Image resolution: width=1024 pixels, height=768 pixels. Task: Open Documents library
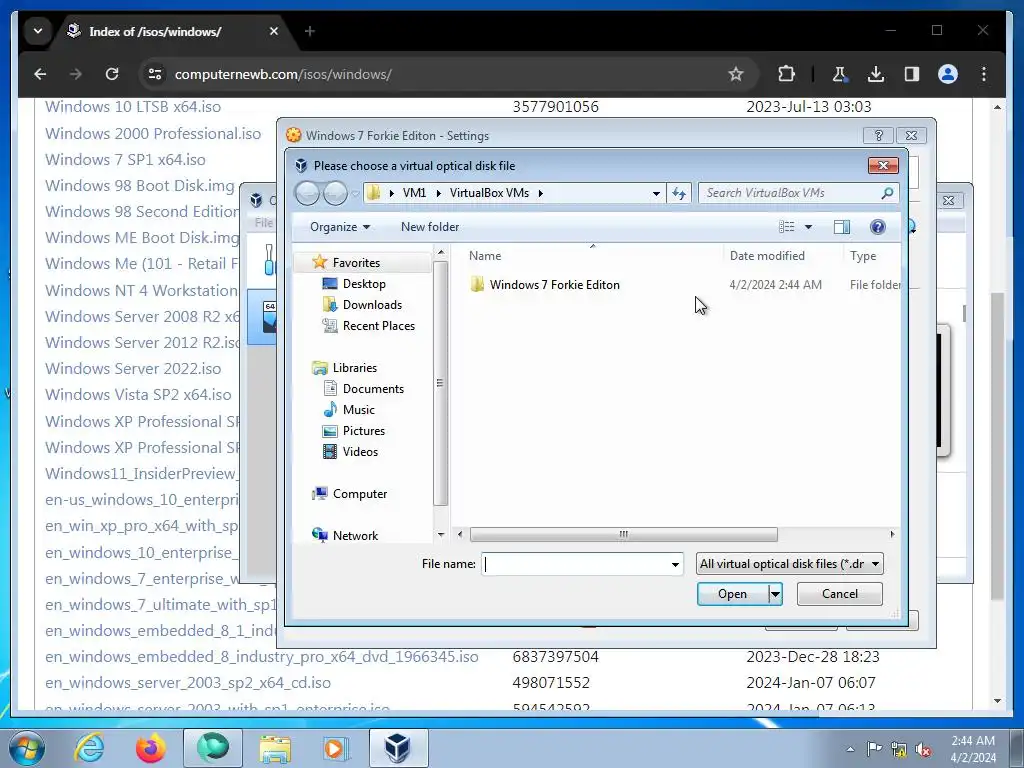click(x=373, y=389)
